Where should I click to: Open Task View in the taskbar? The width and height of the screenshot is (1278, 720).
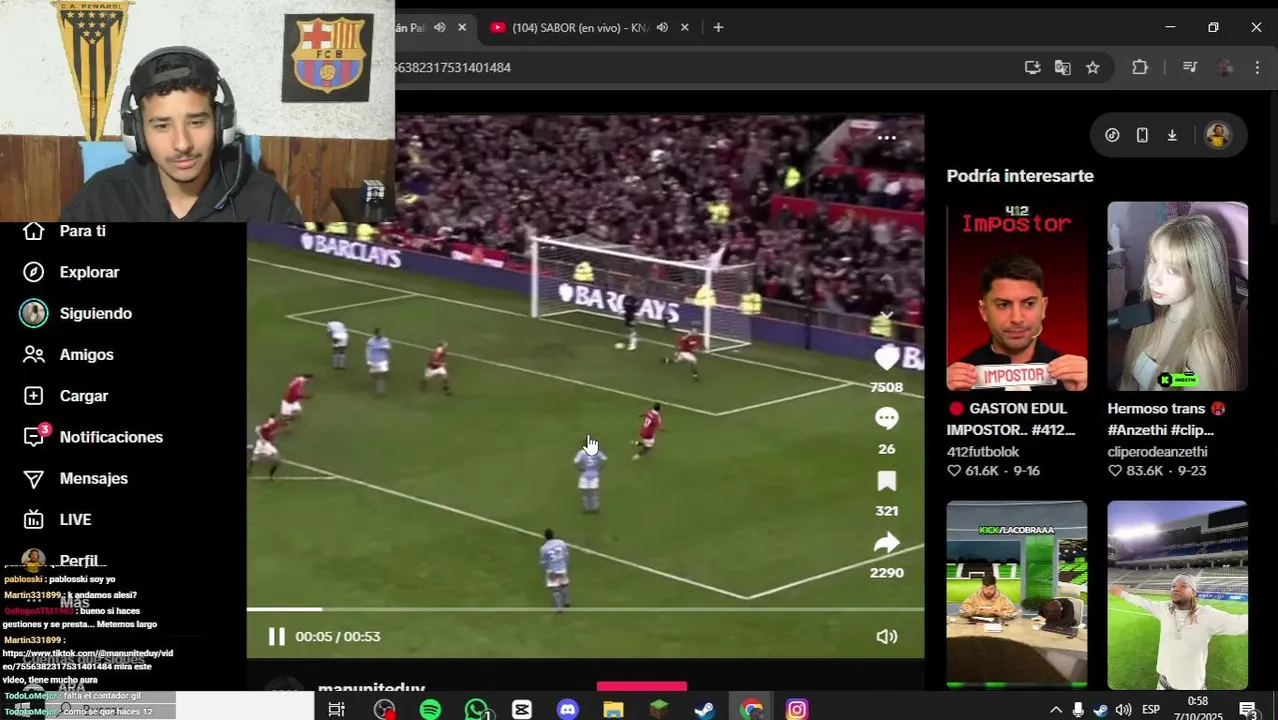[x=336, y=710]
